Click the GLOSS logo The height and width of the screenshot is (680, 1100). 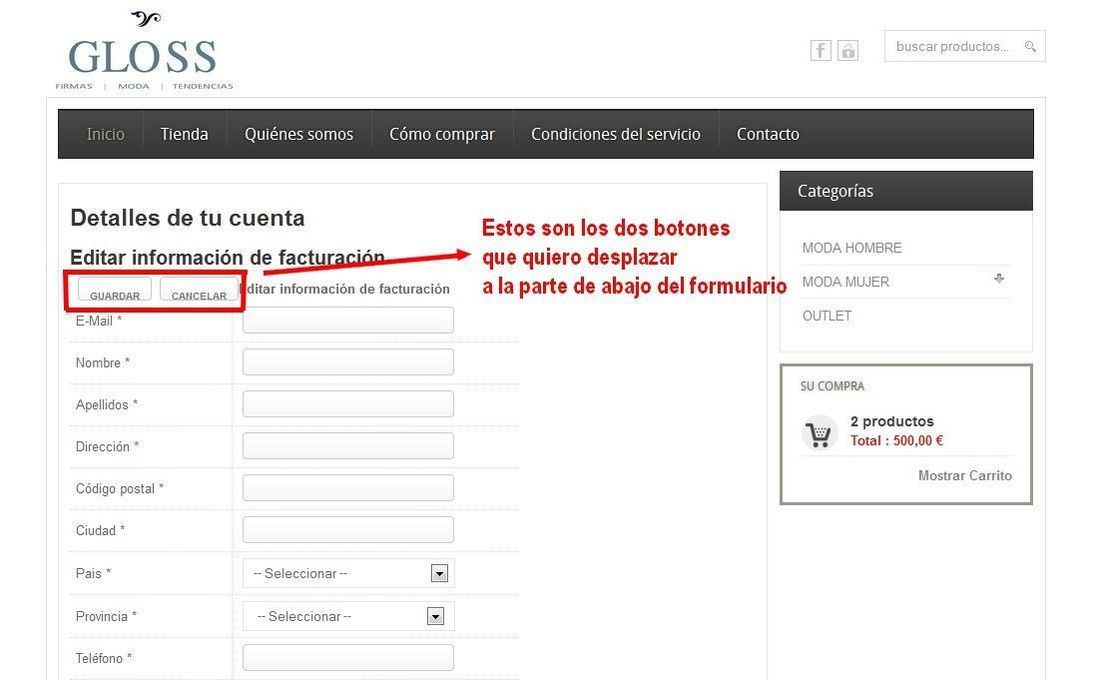(x=144, y=51)
